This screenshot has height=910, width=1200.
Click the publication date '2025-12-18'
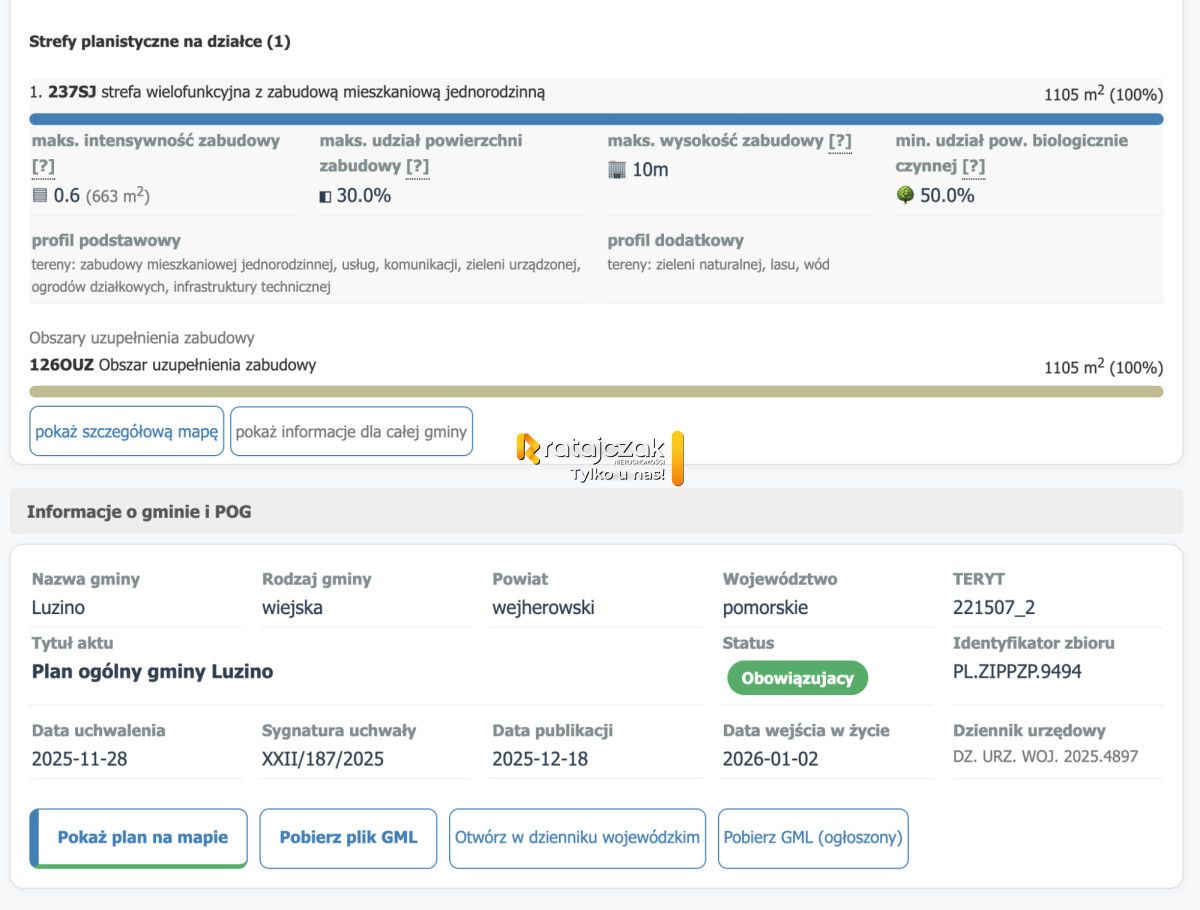tap(540, 759)
